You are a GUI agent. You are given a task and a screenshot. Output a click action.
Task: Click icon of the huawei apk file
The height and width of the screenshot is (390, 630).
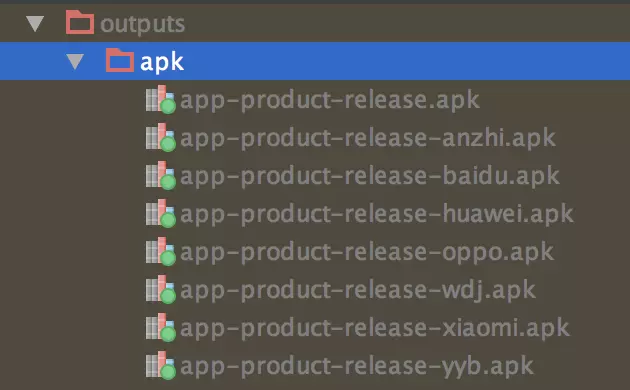pyautogui.click(x=161, y=213)
